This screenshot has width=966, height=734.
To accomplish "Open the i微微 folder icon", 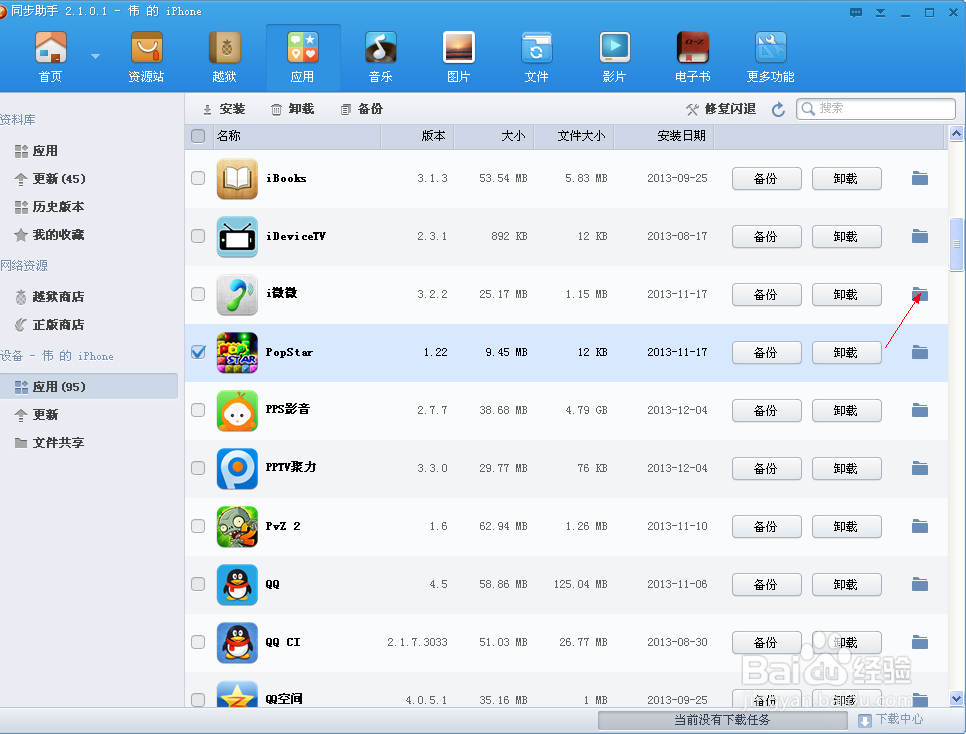I will point(920,294).
